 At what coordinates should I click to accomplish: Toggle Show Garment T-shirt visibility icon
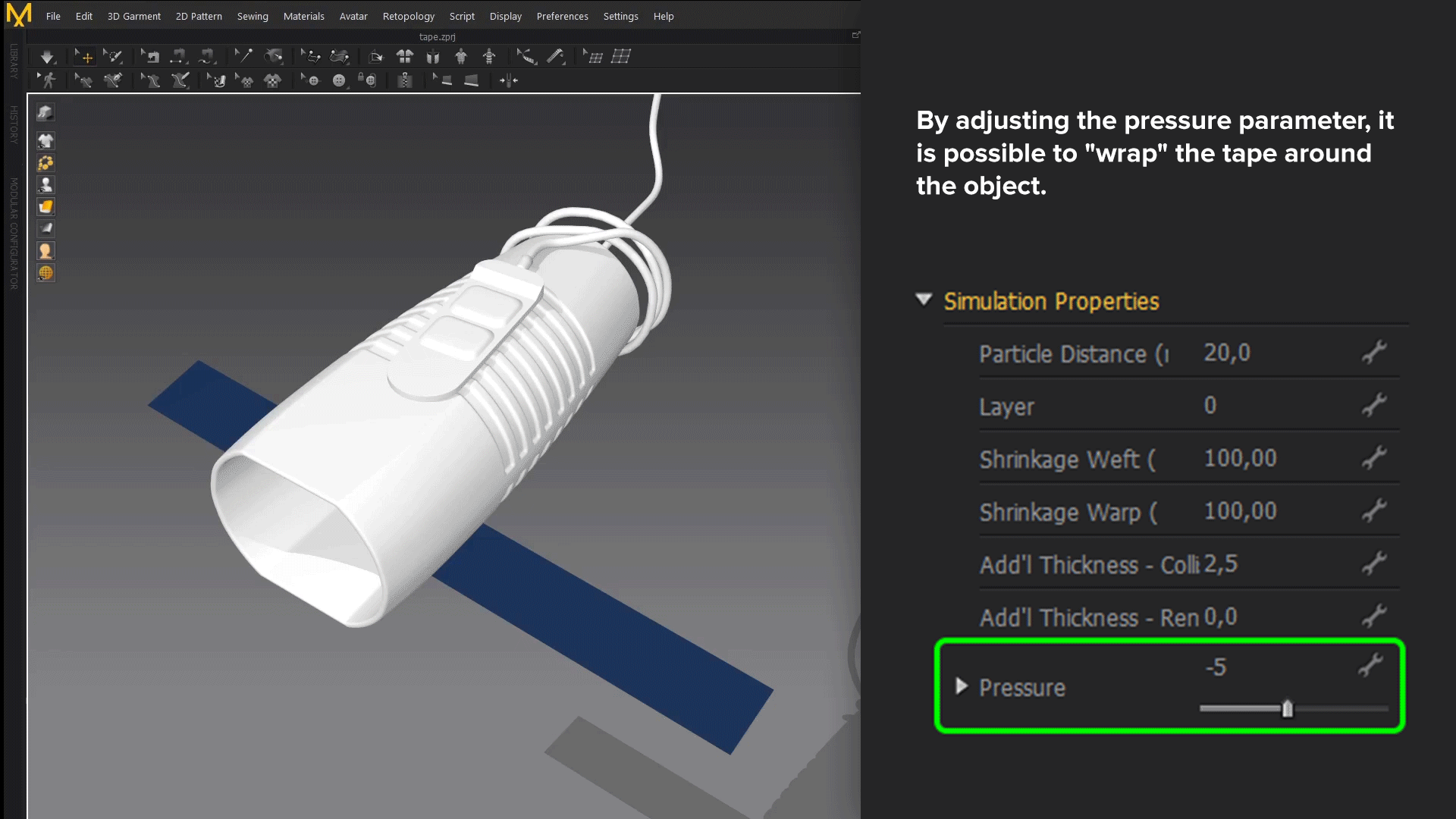pyautogui.click(x=45, y=141)
